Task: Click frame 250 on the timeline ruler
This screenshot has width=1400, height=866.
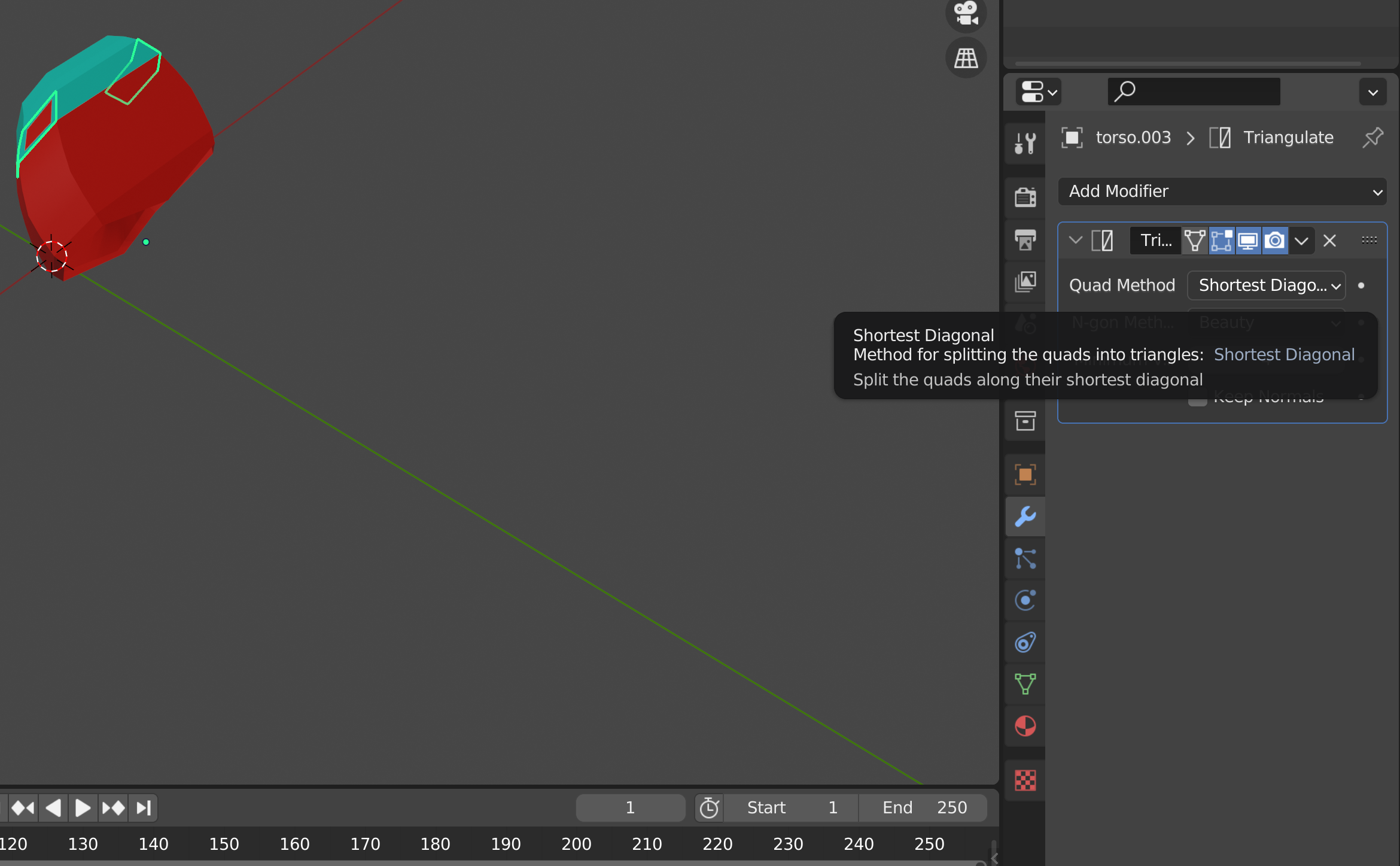Action: (x=929, y=844)
